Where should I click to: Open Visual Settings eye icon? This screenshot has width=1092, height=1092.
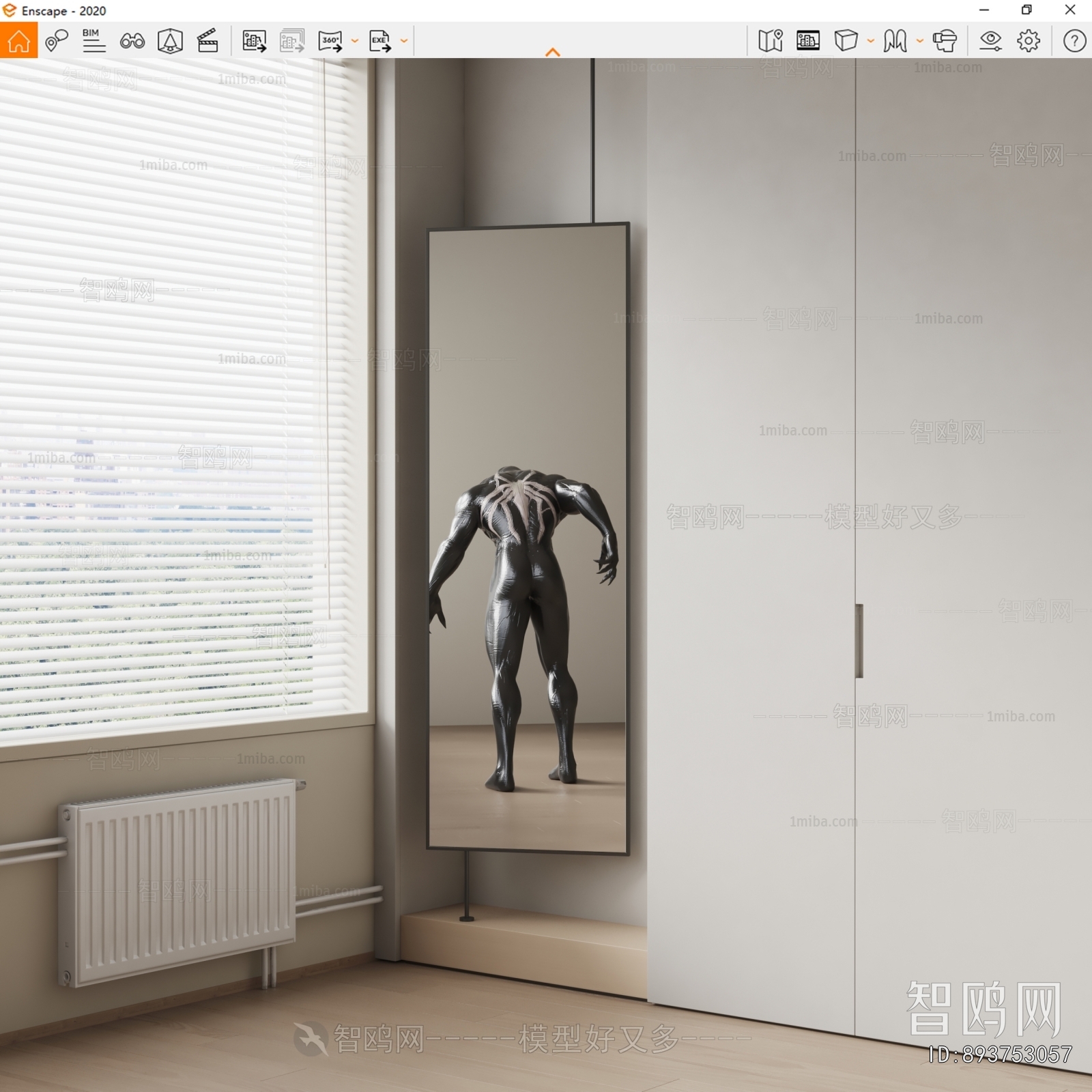click(x=990, y=41)
